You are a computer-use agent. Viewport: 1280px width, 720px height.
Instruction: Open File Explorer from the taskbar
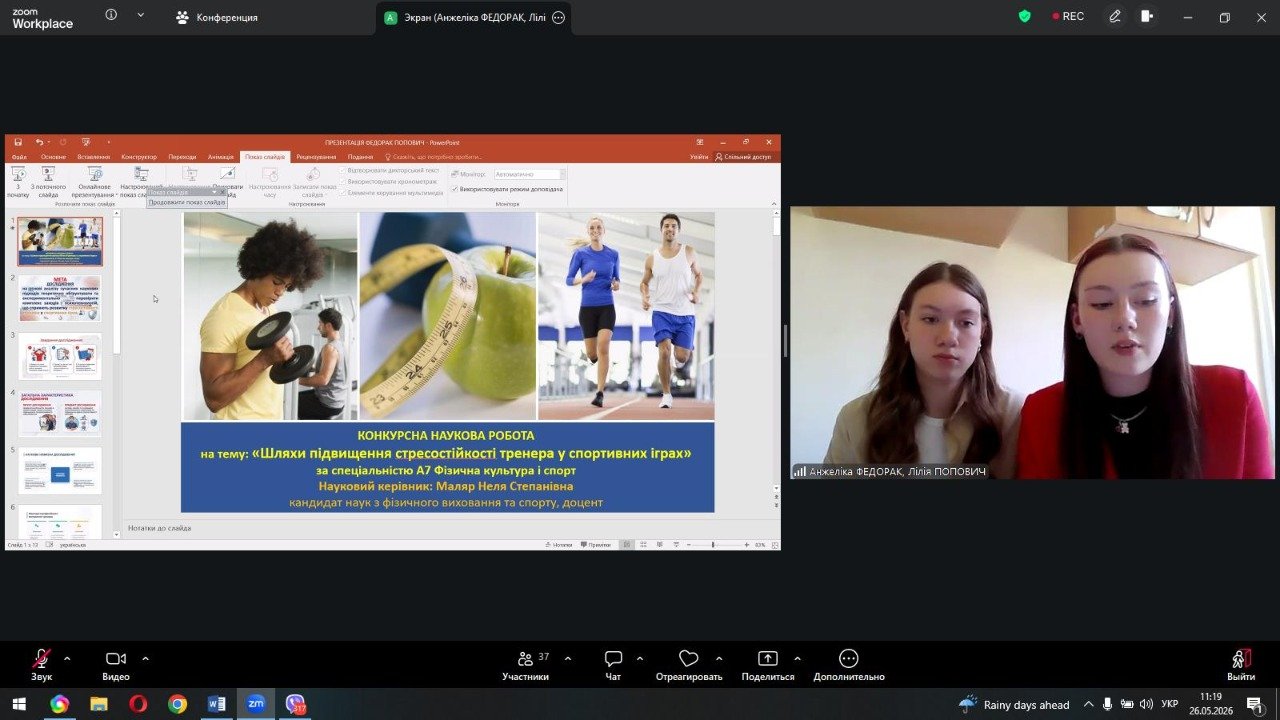99,704
